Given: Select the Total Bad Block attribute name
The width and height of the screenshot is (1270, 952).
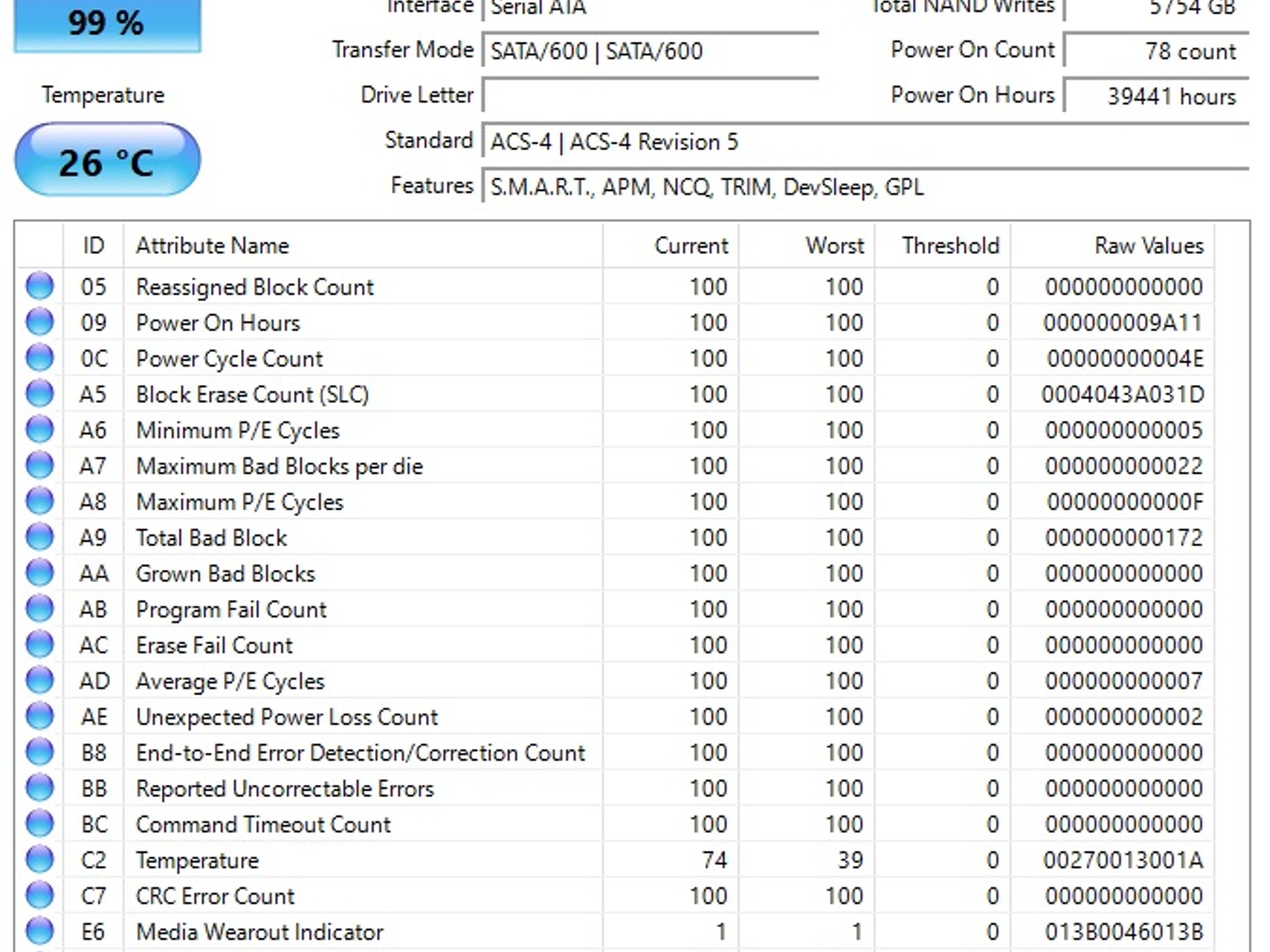Looking at the screenshot, I should point(211,538).
